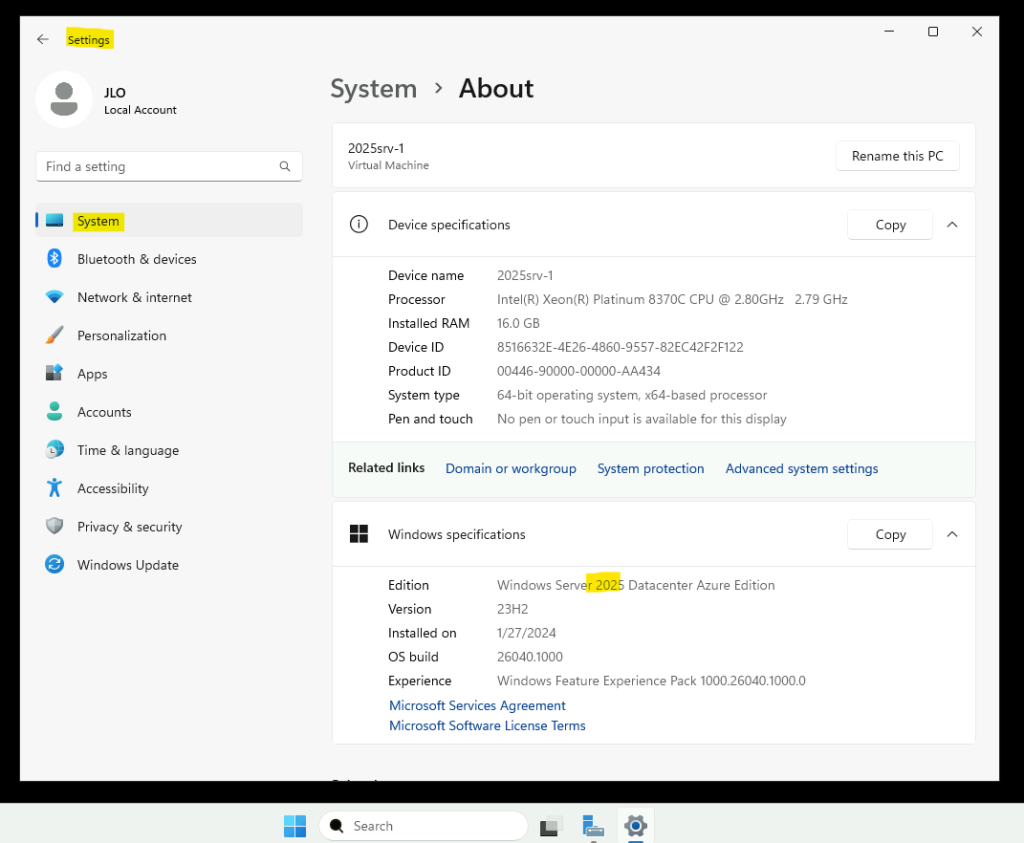Click the Experience value Windows Feature Experience Pack
The height and width of the screenshot is (843, 1024).
click(651, 680)
